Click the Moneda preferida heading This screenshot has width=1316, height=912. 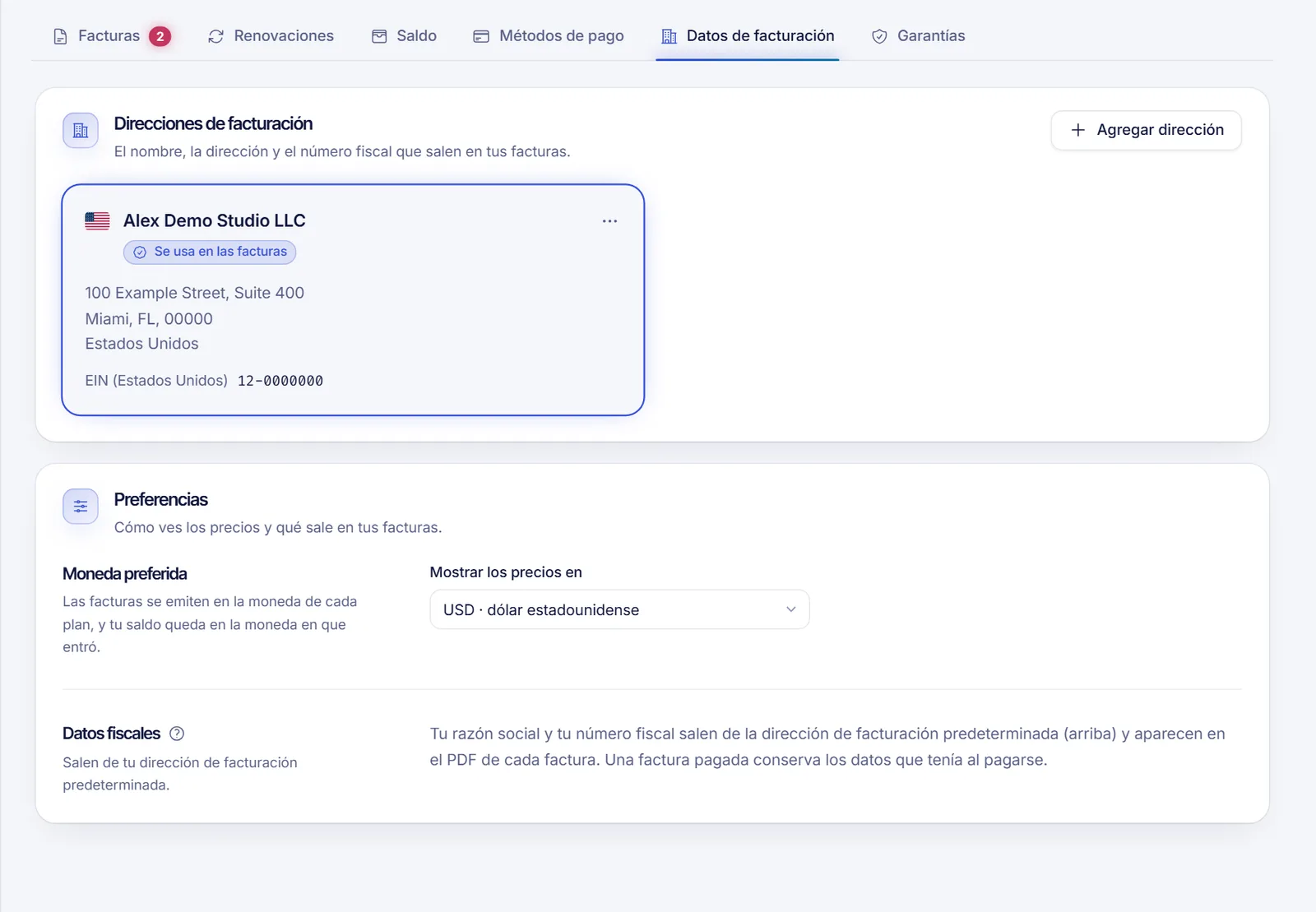pyautogui.click(x=125, y=573)
